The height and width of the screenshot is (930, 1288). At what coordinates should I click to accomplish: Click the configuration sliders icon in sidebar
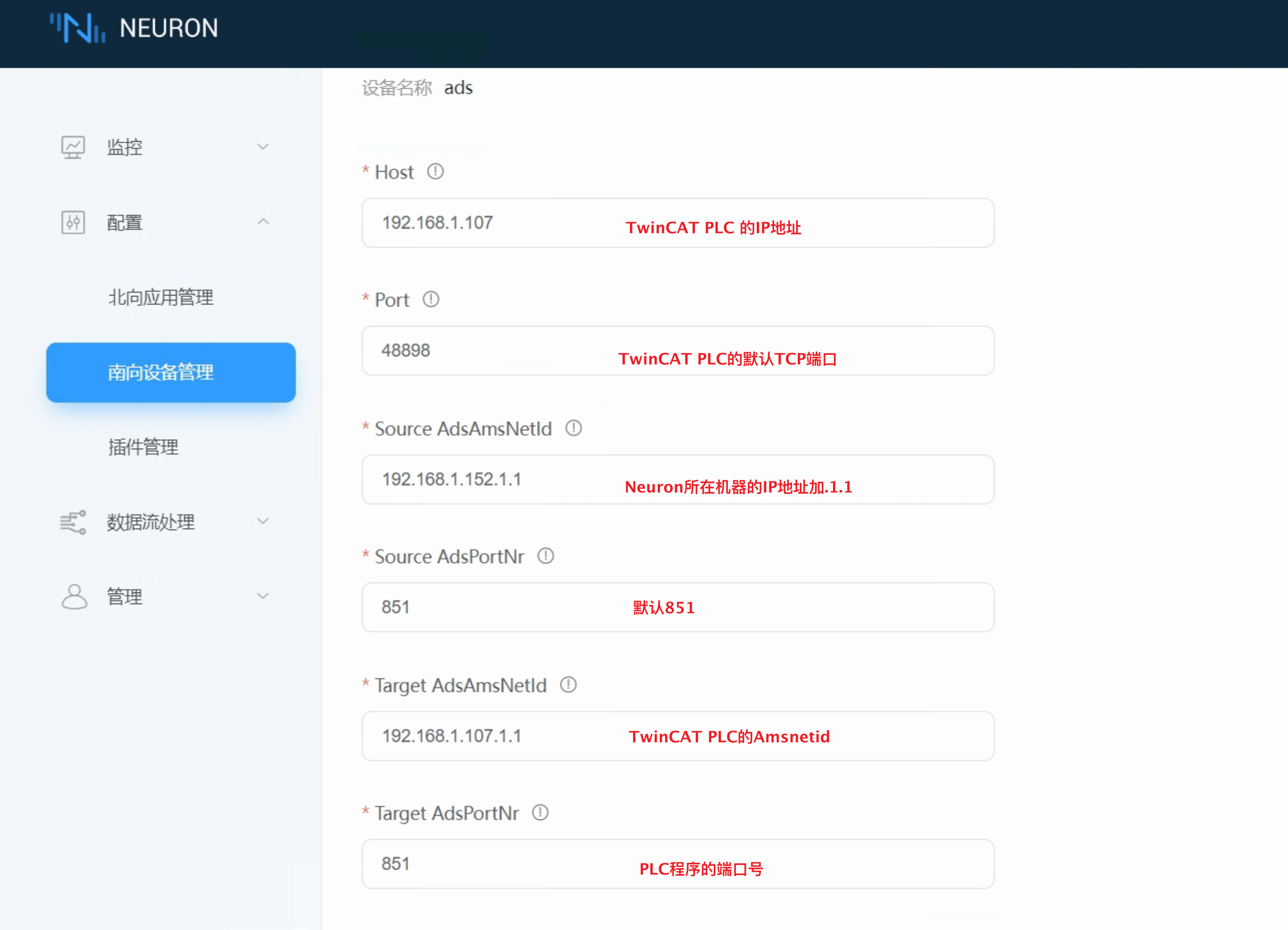tap(73, 222)
